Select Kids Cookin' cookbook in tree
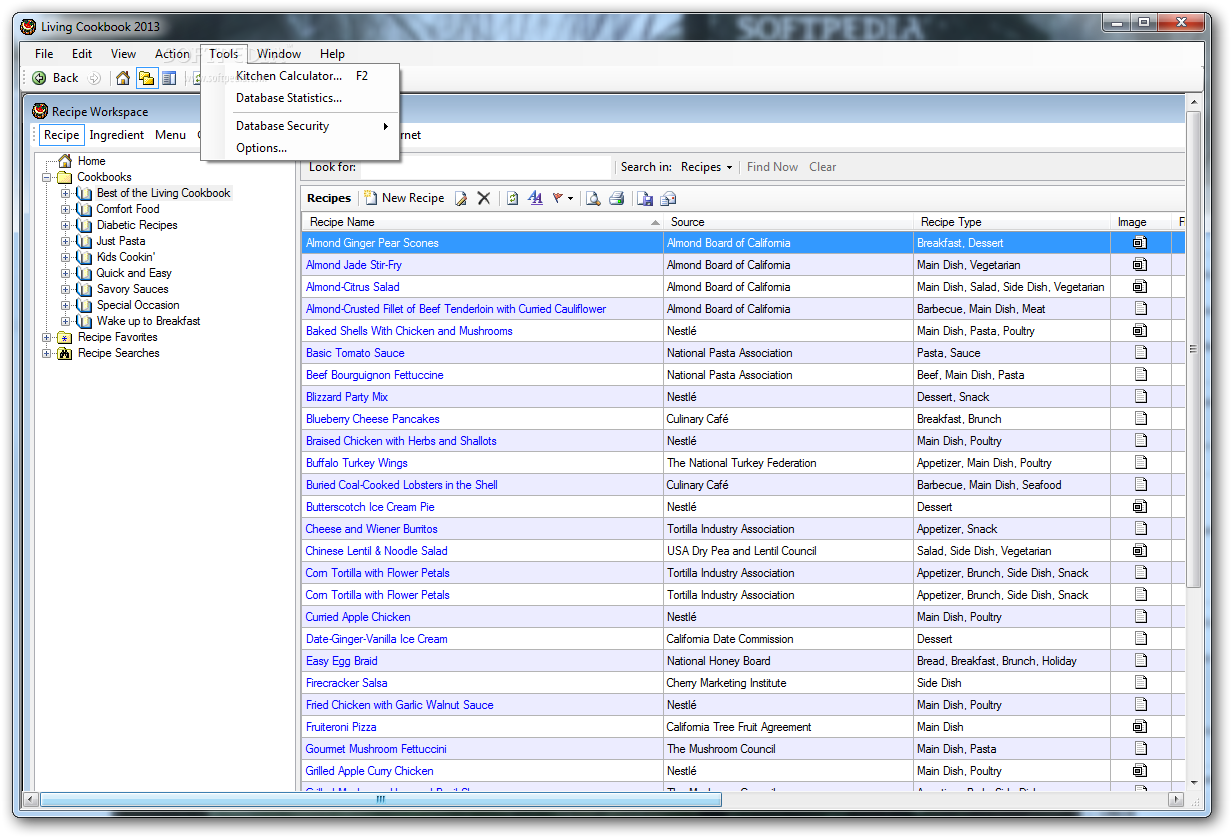Viewport: 1232px width, 838px height. (126, 257)
